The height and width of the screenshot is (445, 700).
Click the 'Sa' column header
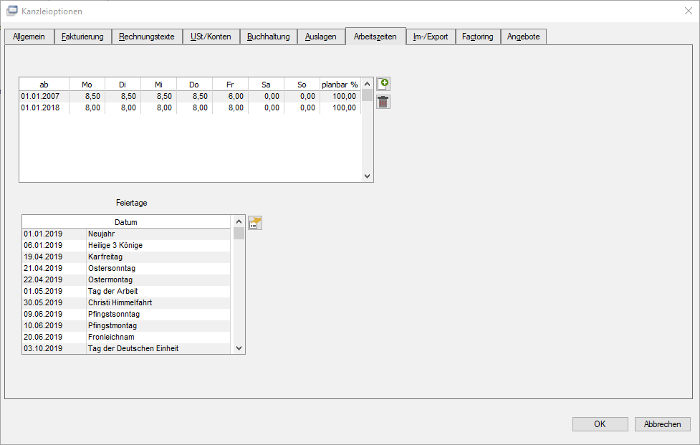click(x=266, y=84)
